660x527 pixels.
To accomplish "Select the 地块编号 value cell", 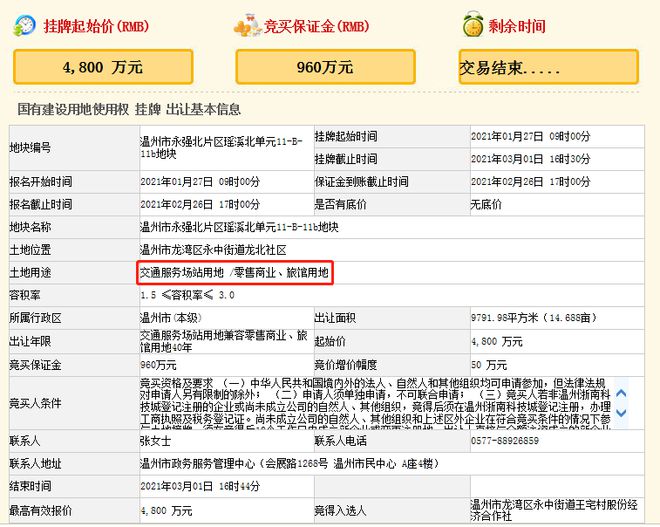I will 222,146.
